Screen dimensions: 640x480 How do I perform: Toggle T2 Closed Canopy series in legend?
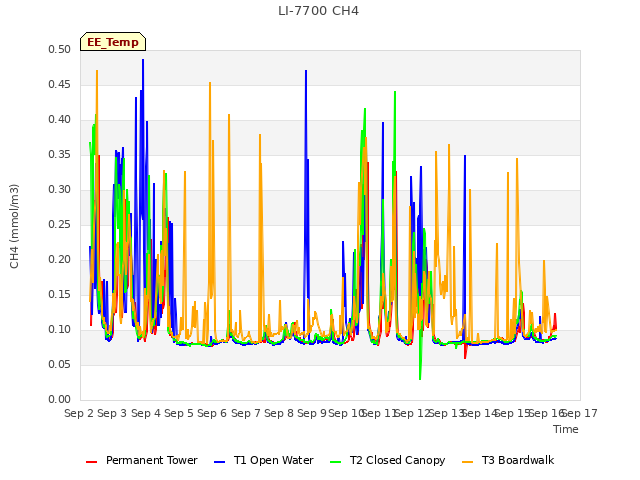tap(387, 460)
